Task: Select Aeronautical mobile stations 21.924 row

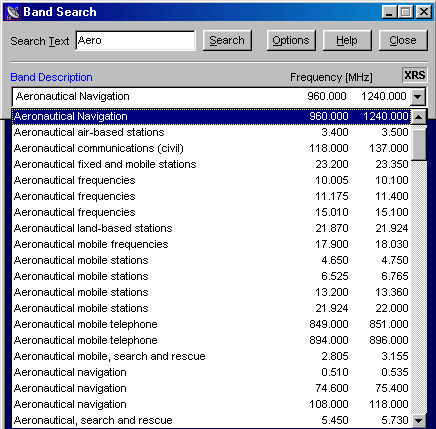Action: pyautogui.click(x=211, y=308)
